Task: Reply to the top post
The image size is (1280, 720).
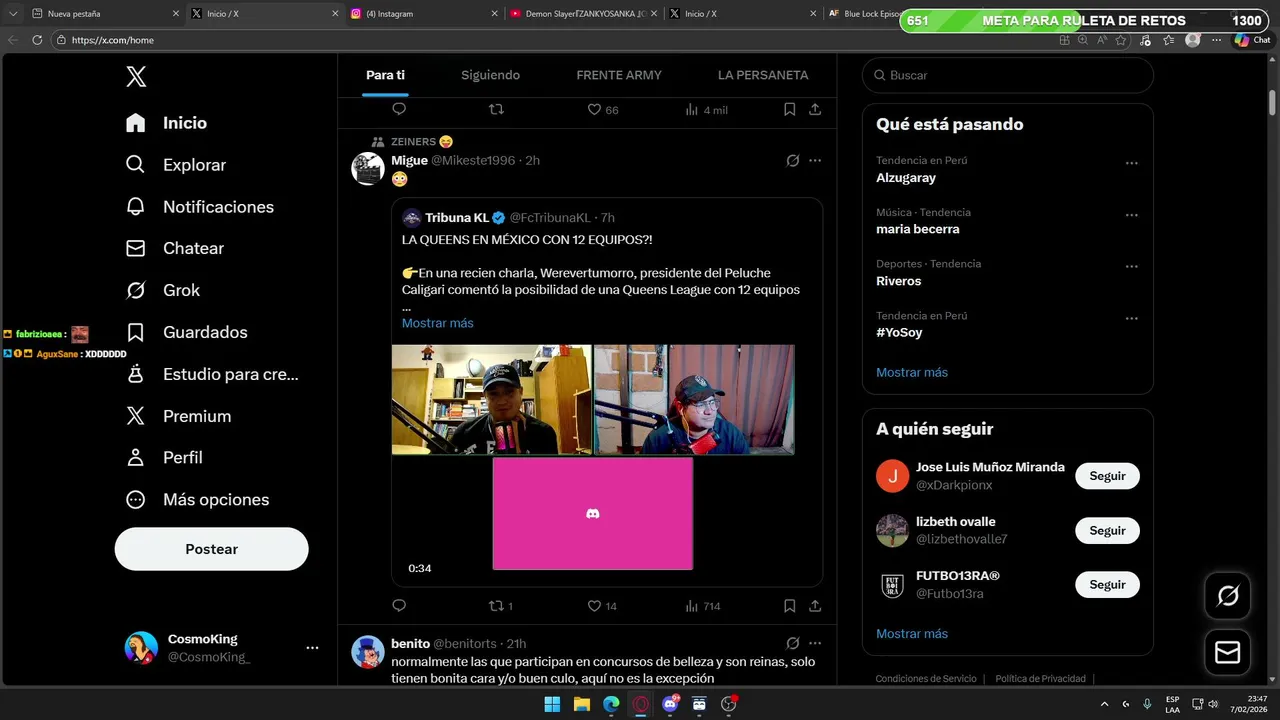Action: [x=399, y=109]
